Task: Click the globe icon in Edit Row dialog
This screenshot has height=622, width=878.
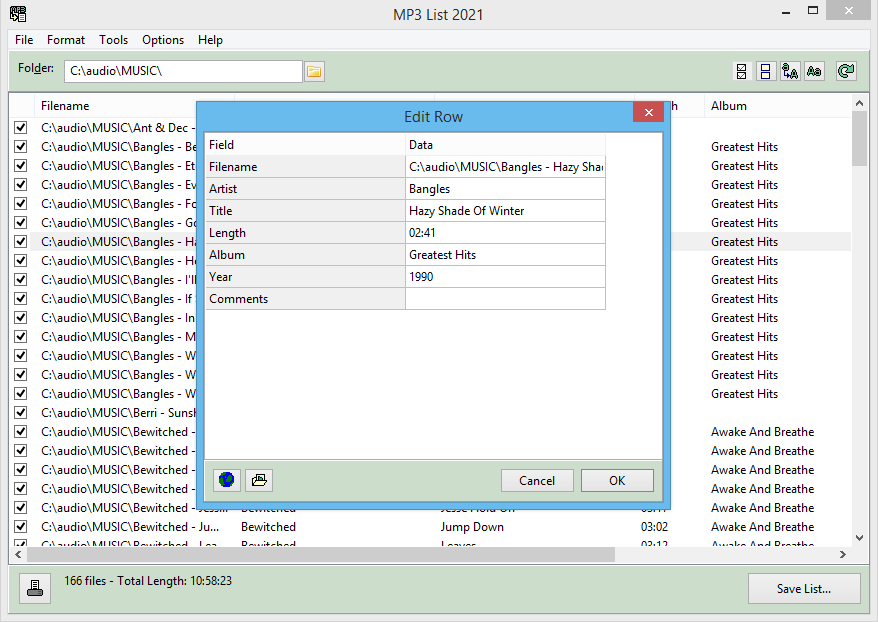Action: pos(226,480)
